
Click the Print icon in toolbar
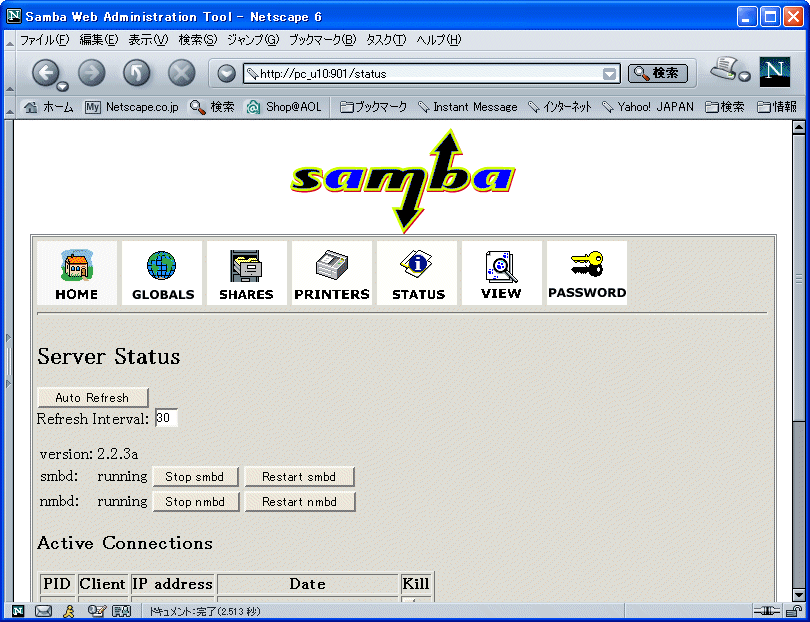[724, 69]
